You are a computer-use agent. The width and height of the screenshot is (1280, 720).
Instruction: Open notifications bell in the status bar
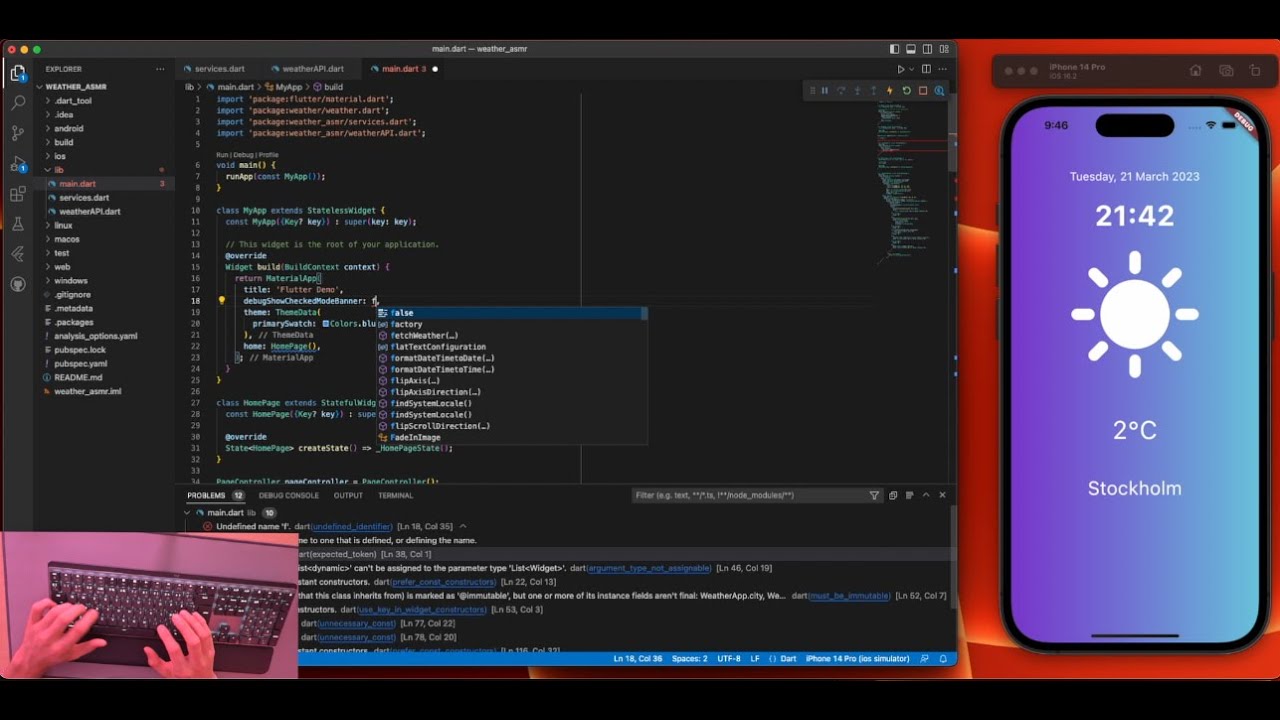pos(942,659)
